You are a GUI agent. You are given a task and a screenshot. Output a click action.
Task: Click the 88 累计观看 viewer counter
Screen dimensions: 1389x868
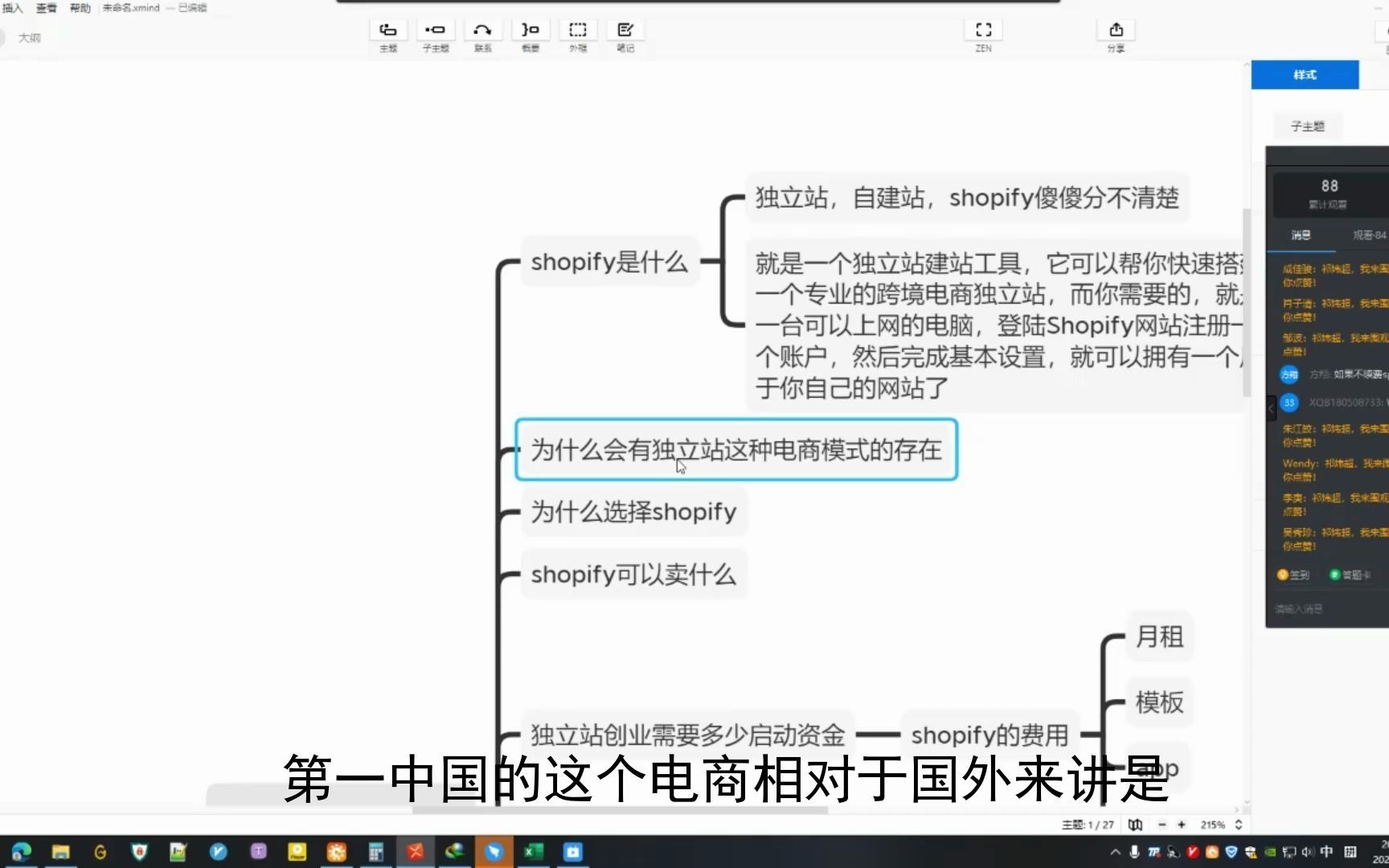point(1329,194)
